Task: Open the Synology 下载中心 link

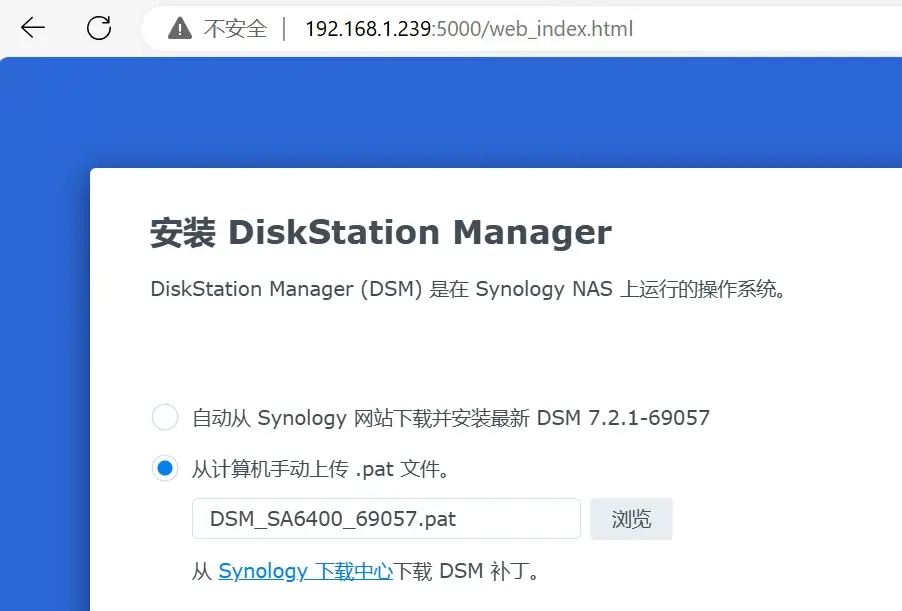Action: click(305, 571)
